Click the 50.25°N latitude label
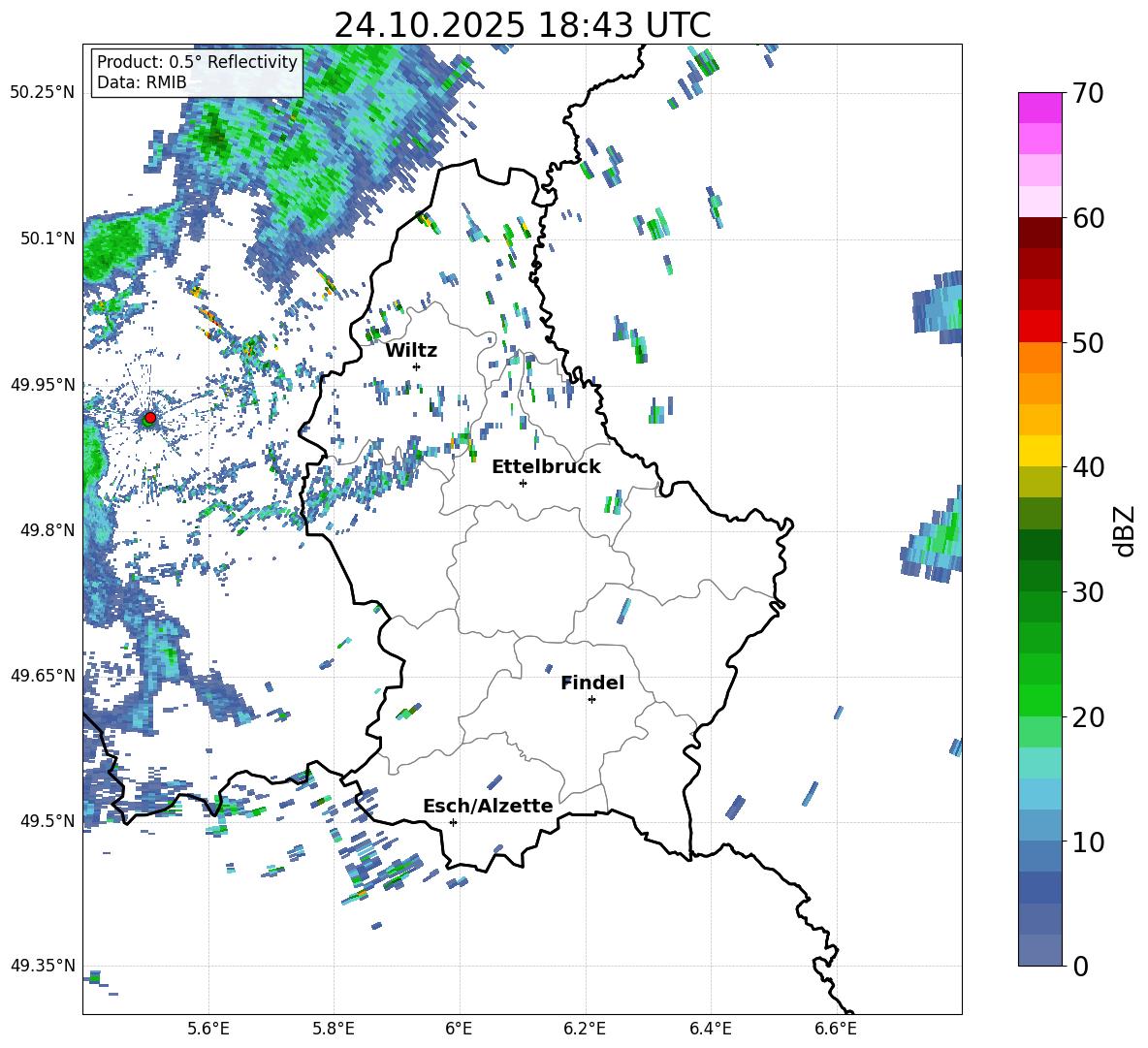Image resolution: width=1148 pixels, height=1048 pixels. 43,93
